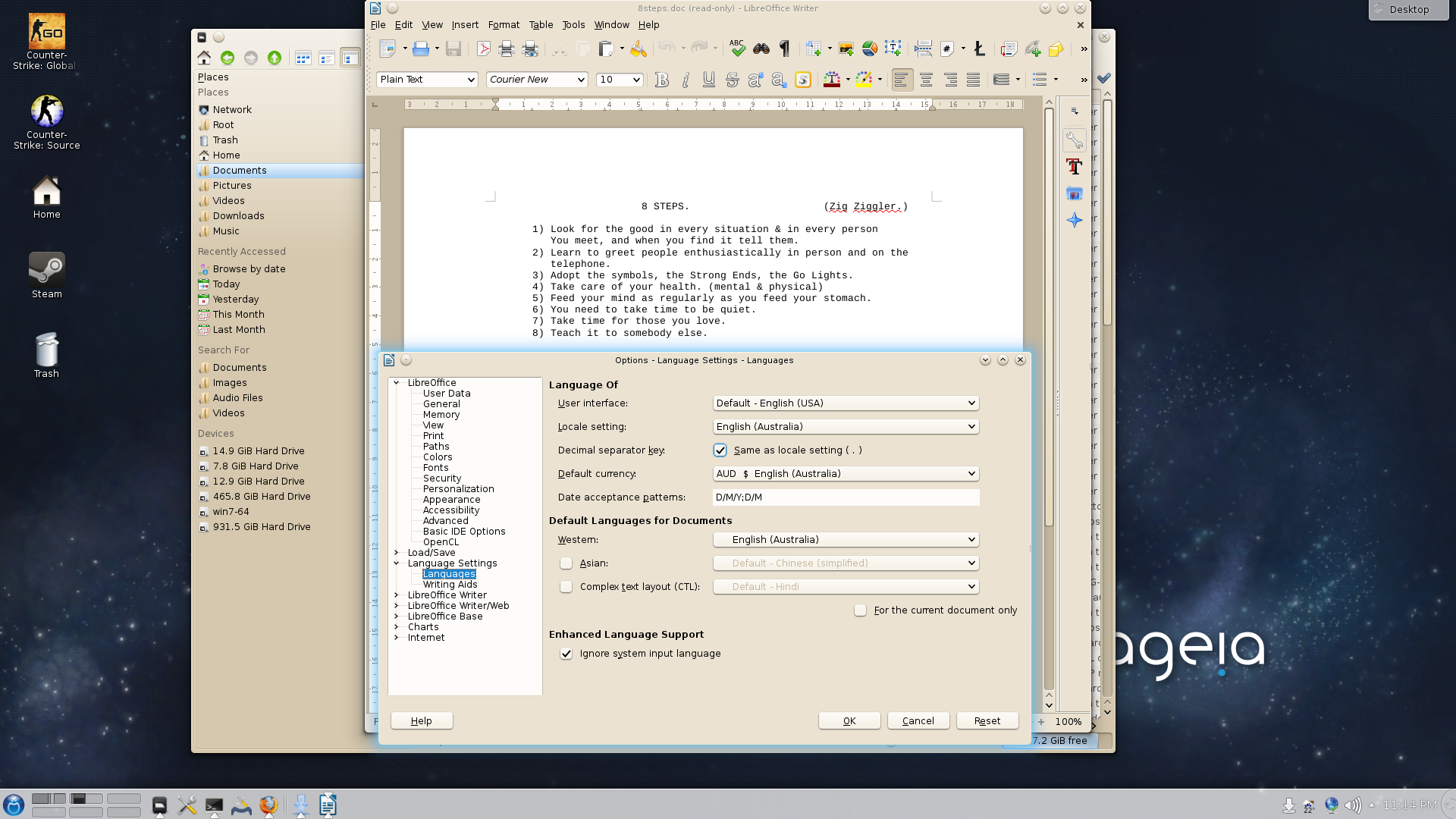Click the Superscript formatting icon
Viewport: 1456px width, 819px height.
[755, 80]
